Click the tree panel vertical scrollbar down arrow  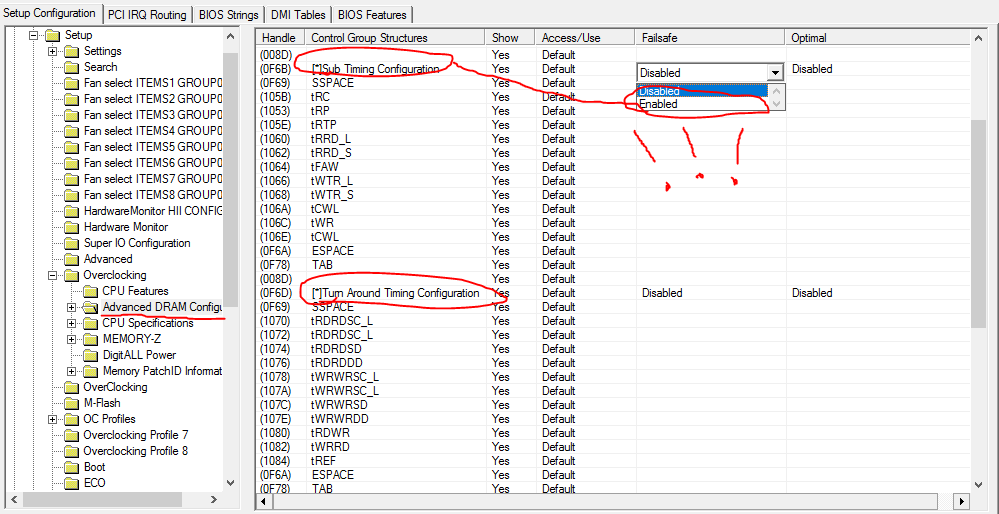[x=231, y=483]
